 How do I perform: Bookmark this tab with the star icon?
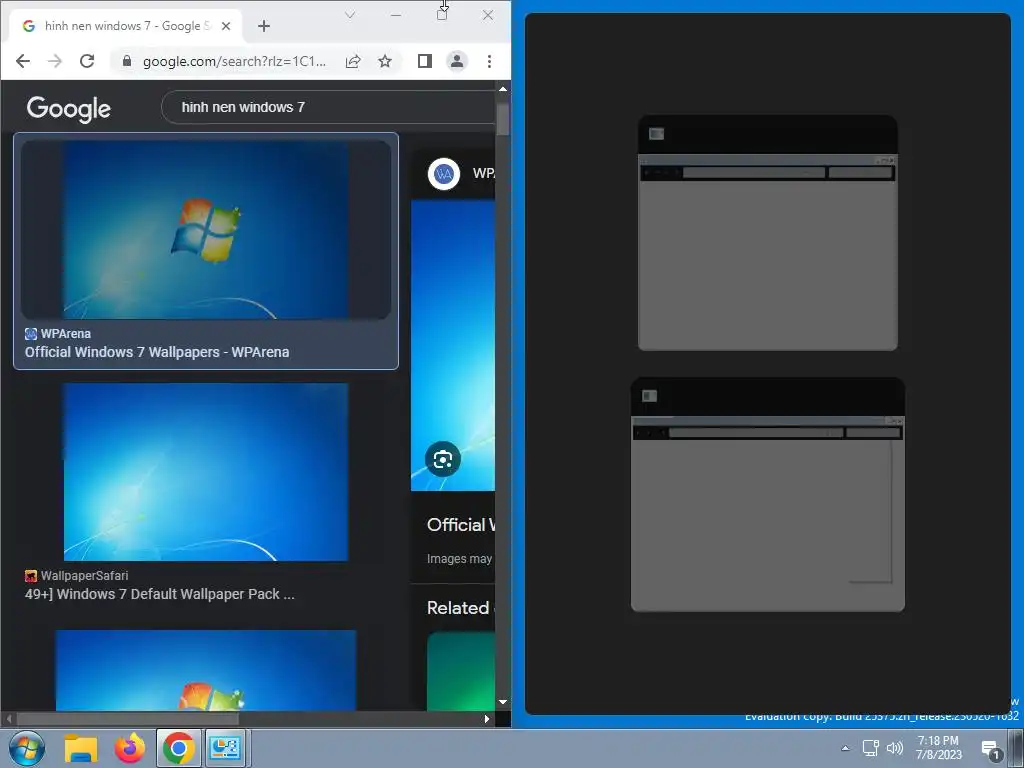click(x=385, y=61)
